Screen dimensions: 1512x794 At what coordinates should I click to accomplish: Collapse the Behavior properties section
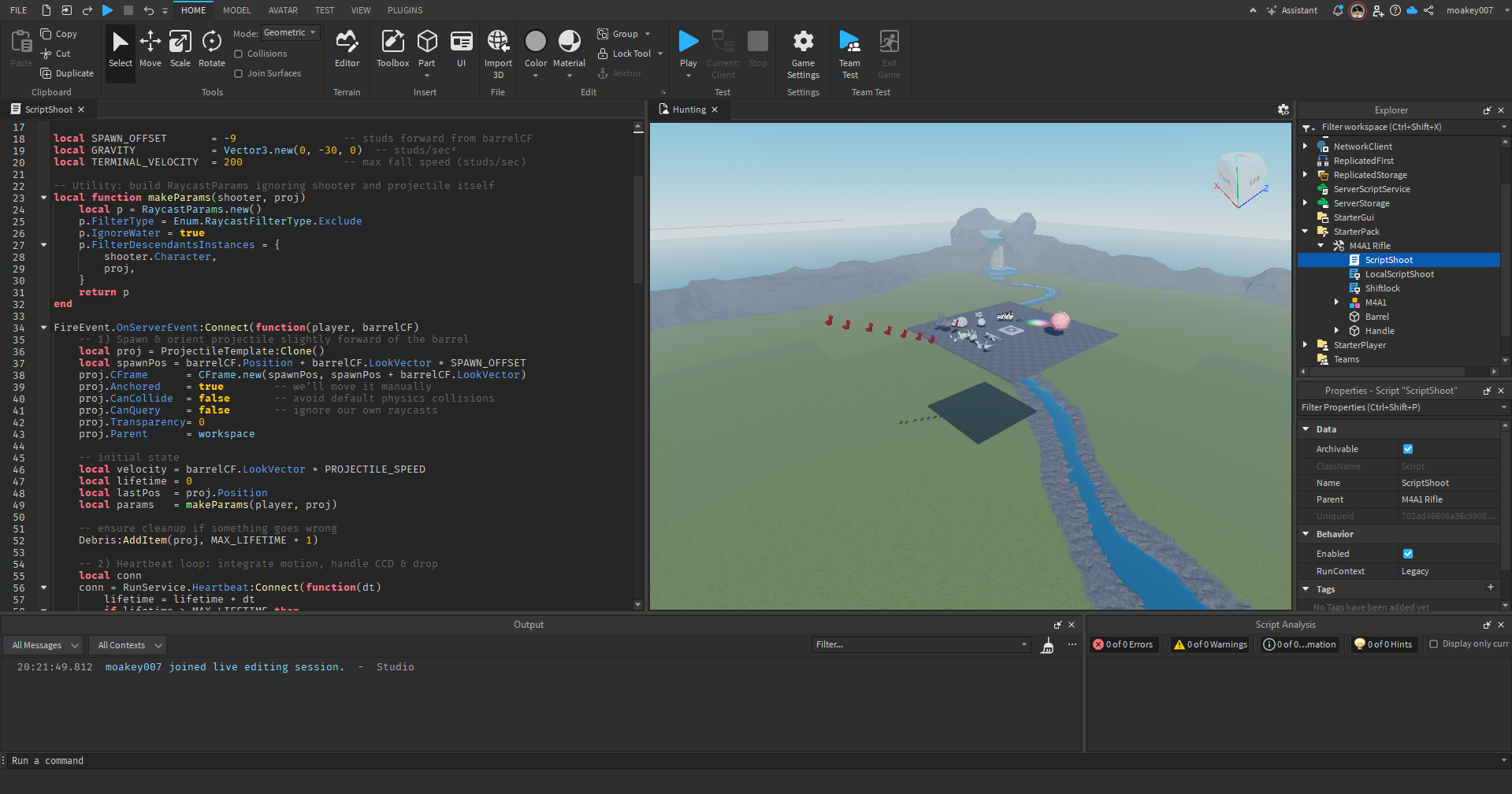1306,534
